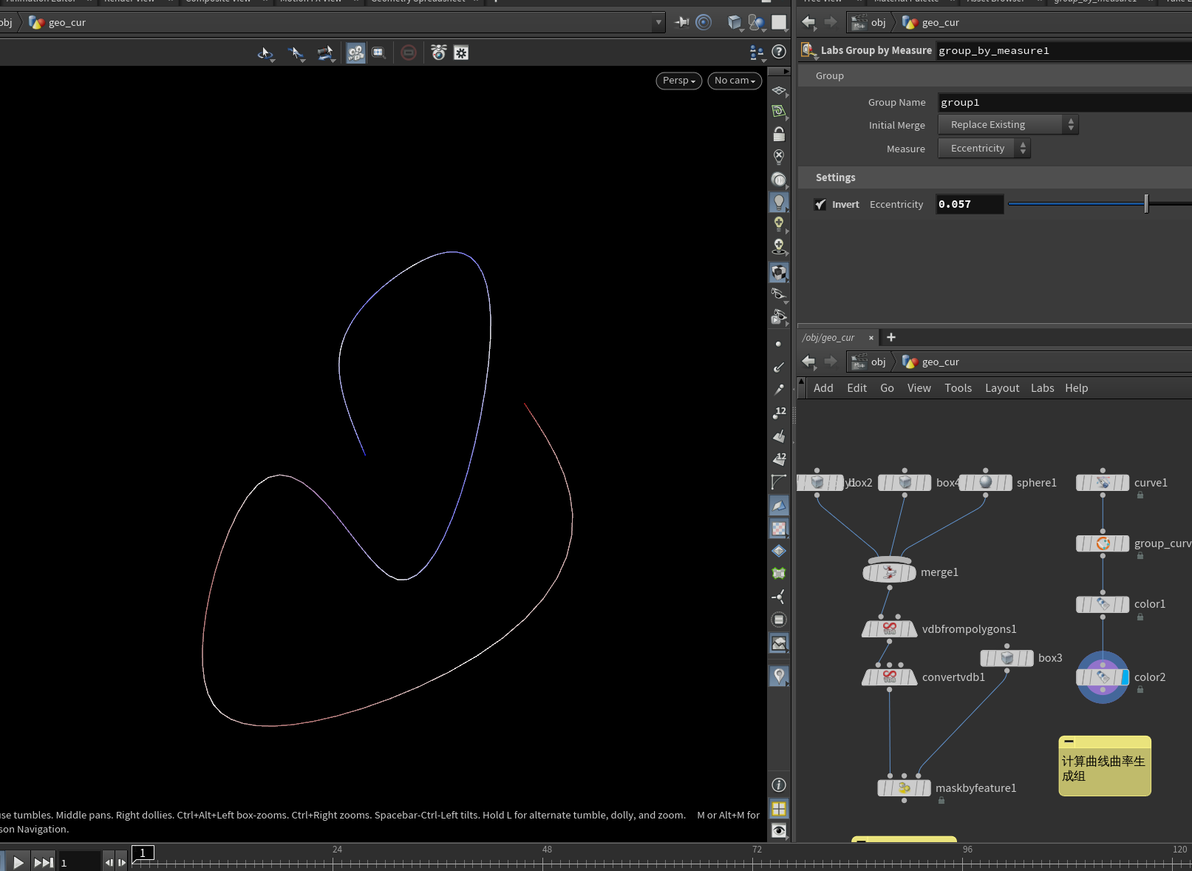Open the No cam camera dropdown
This screenshot has width=1192, height=871.
point(734,80)
